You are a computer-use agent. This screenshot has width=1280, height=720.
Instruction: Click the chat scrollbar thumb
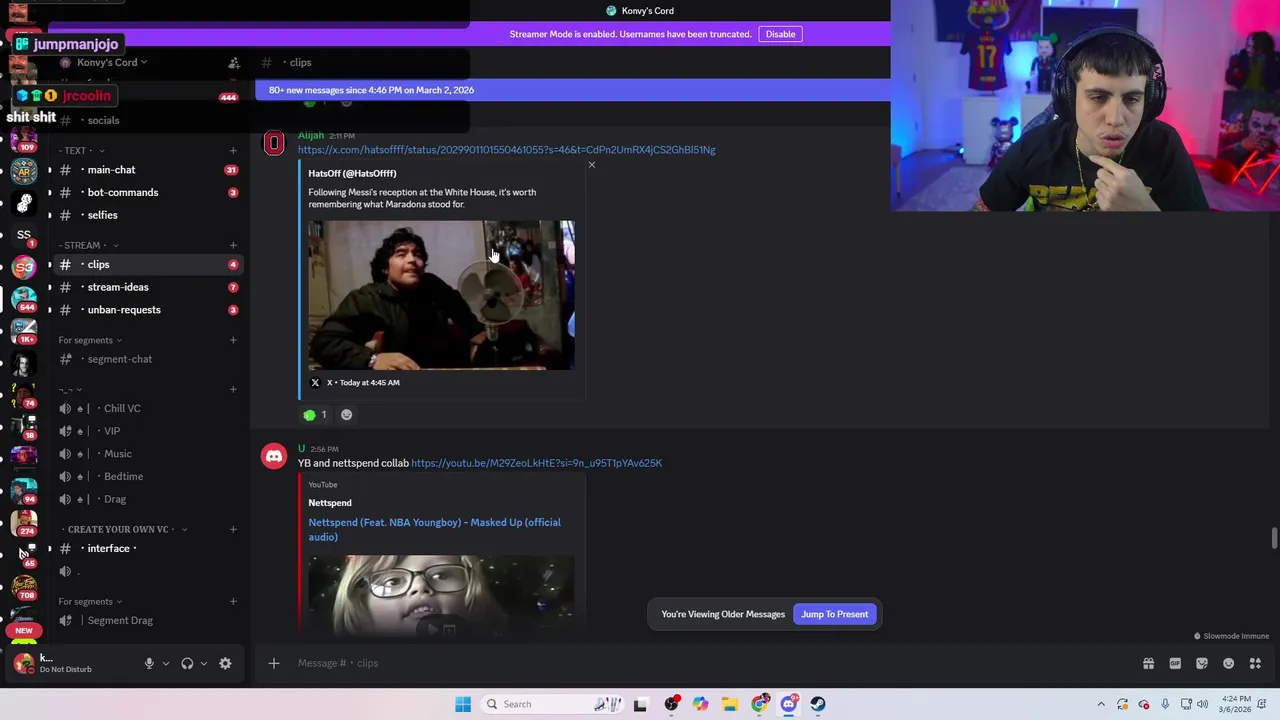(1273, 538)
